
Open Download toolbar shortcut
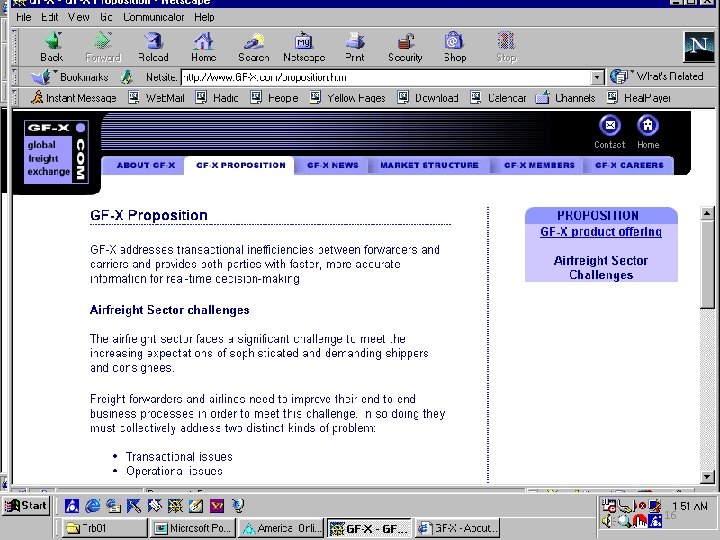[x=428, y=98]
